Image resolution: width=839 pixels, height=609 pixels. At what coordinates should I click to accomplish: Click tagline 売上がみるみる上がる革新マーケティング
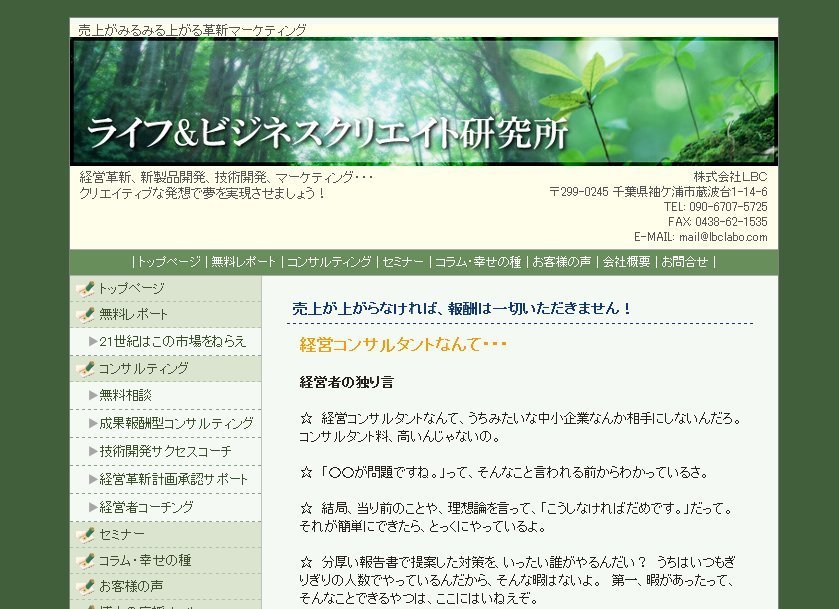[x=193, y=30]
